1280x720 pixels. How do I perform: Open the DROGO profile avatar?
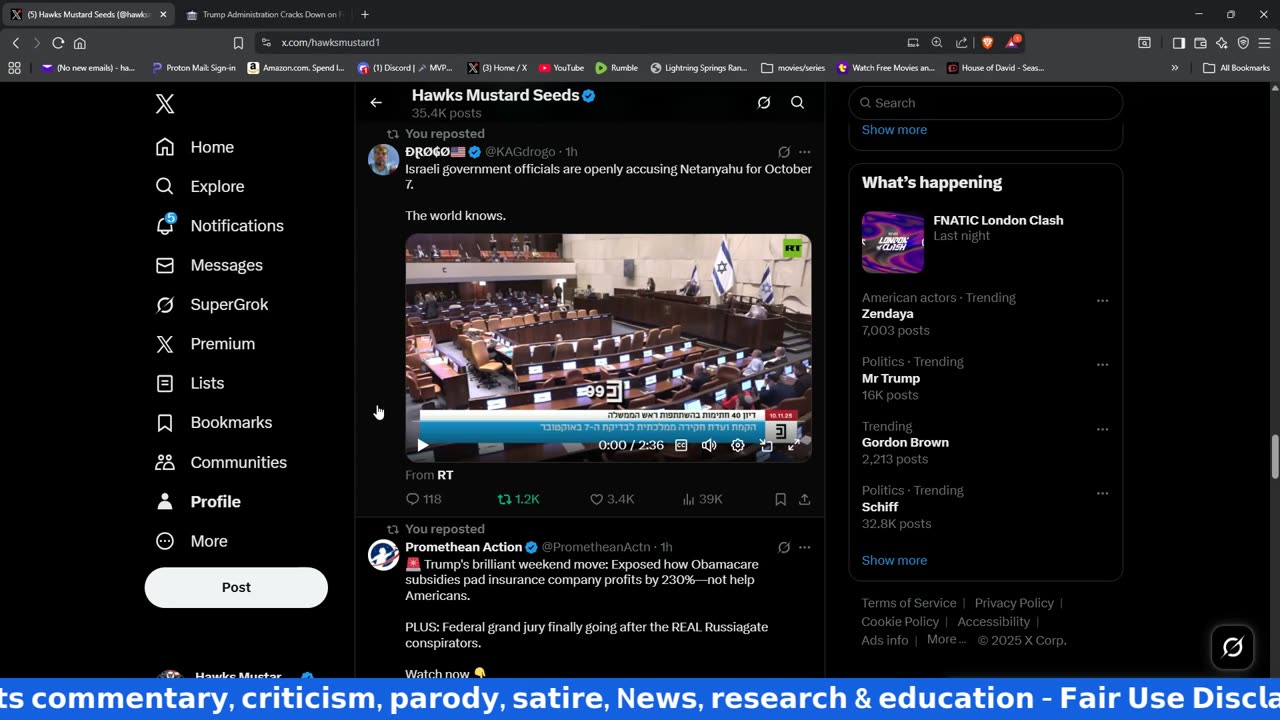click(x=384, y=159)
